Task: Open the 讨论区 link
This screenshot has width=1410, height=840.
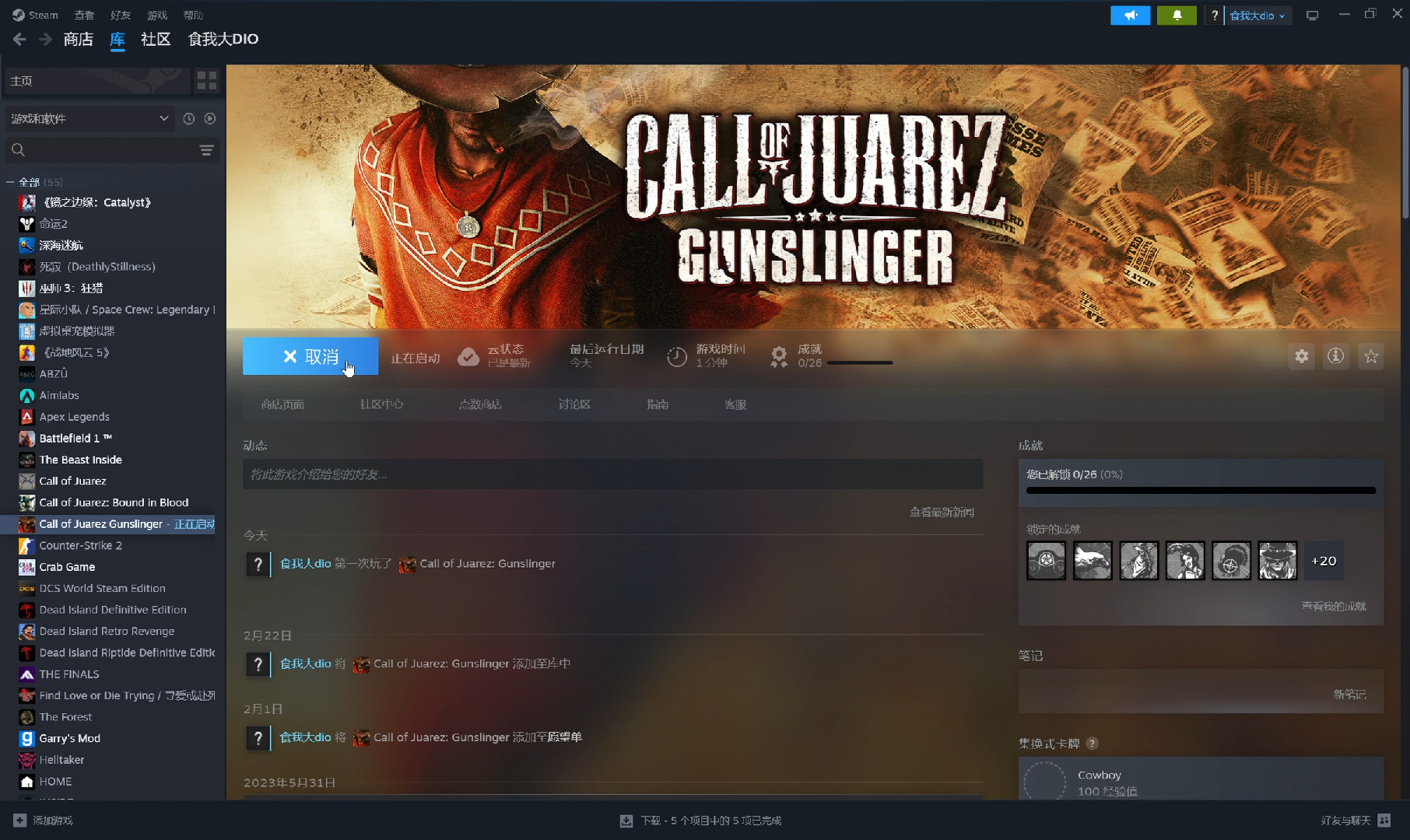Action: [574, 404]
